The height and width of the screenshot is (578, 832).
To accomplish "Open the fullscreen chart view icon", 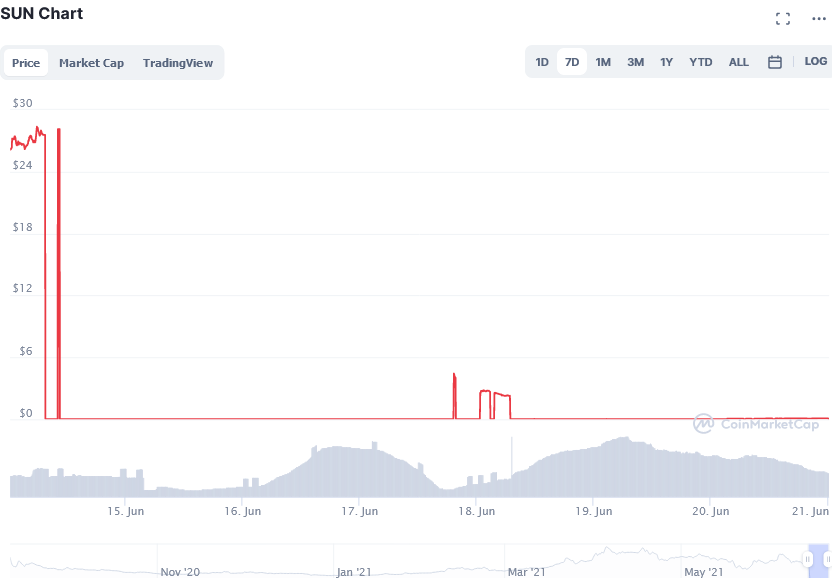I will click(783, 19).
